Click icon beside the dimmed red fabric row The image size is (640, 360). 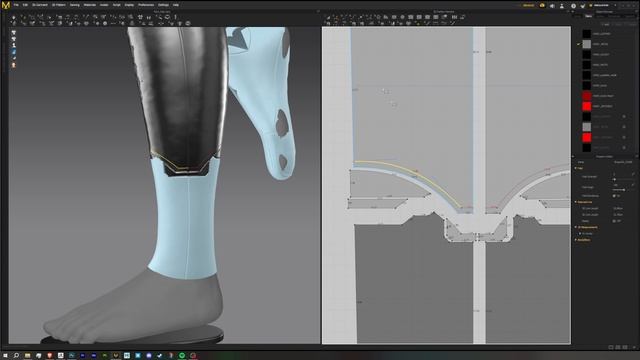click(x=624, y=138)
